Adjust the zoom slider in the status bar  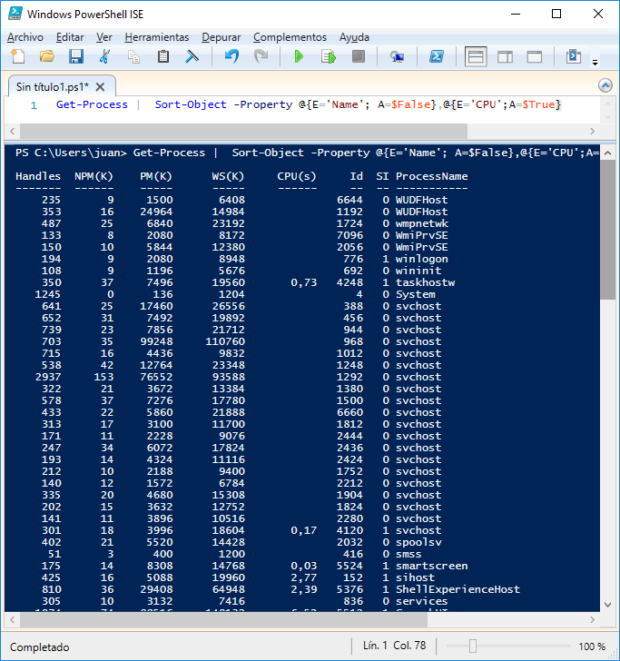472,647
